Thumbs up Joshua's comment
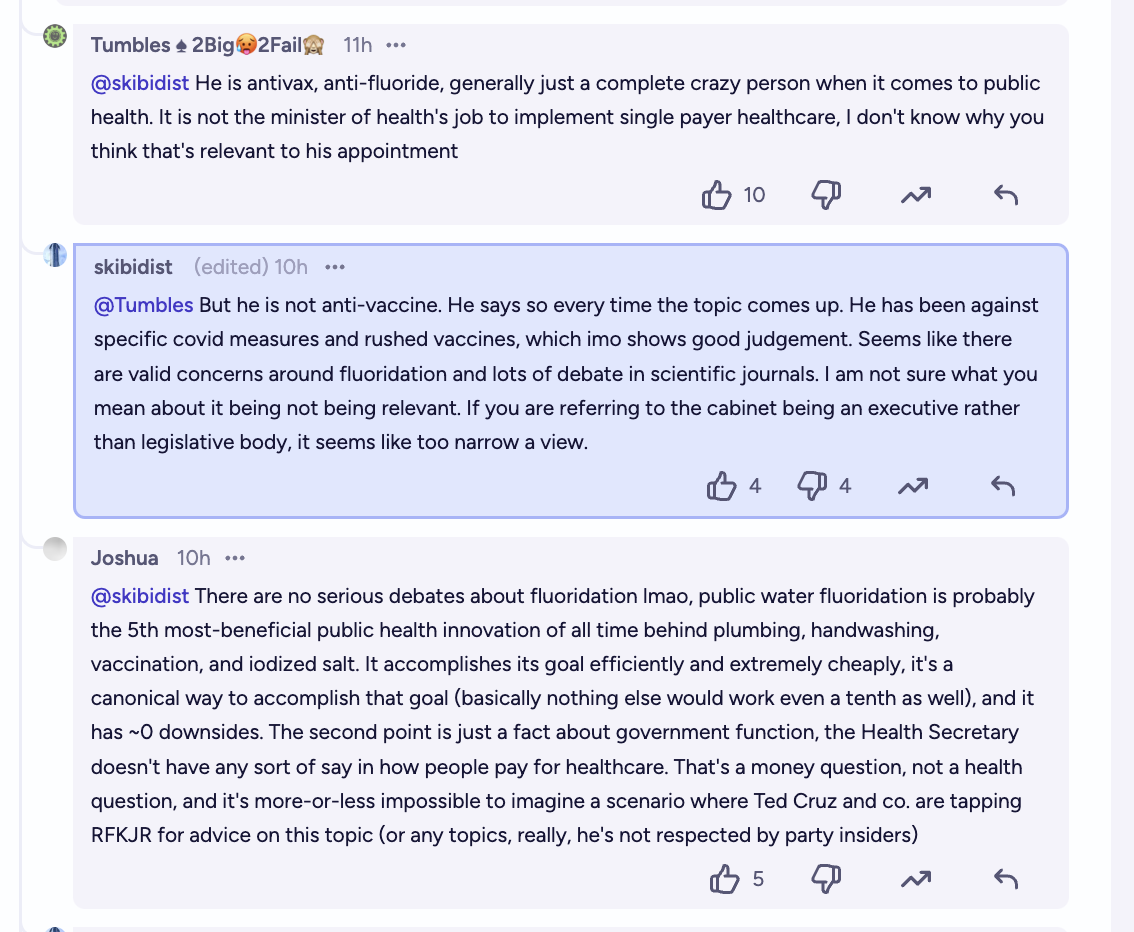The width and height of the screenshot is (1134, 932). tap(724, 879)
